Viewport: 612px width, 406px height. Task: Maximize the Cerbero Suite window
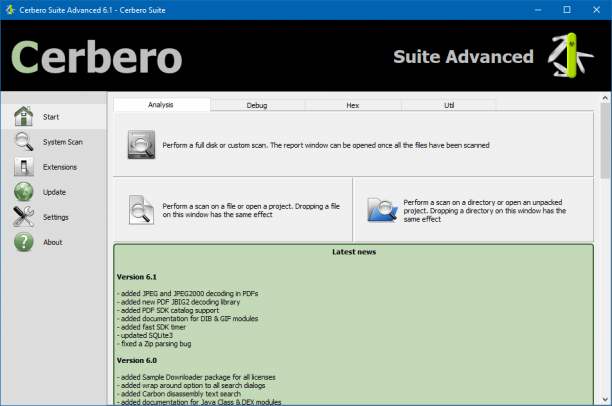[x=567, y=10]
